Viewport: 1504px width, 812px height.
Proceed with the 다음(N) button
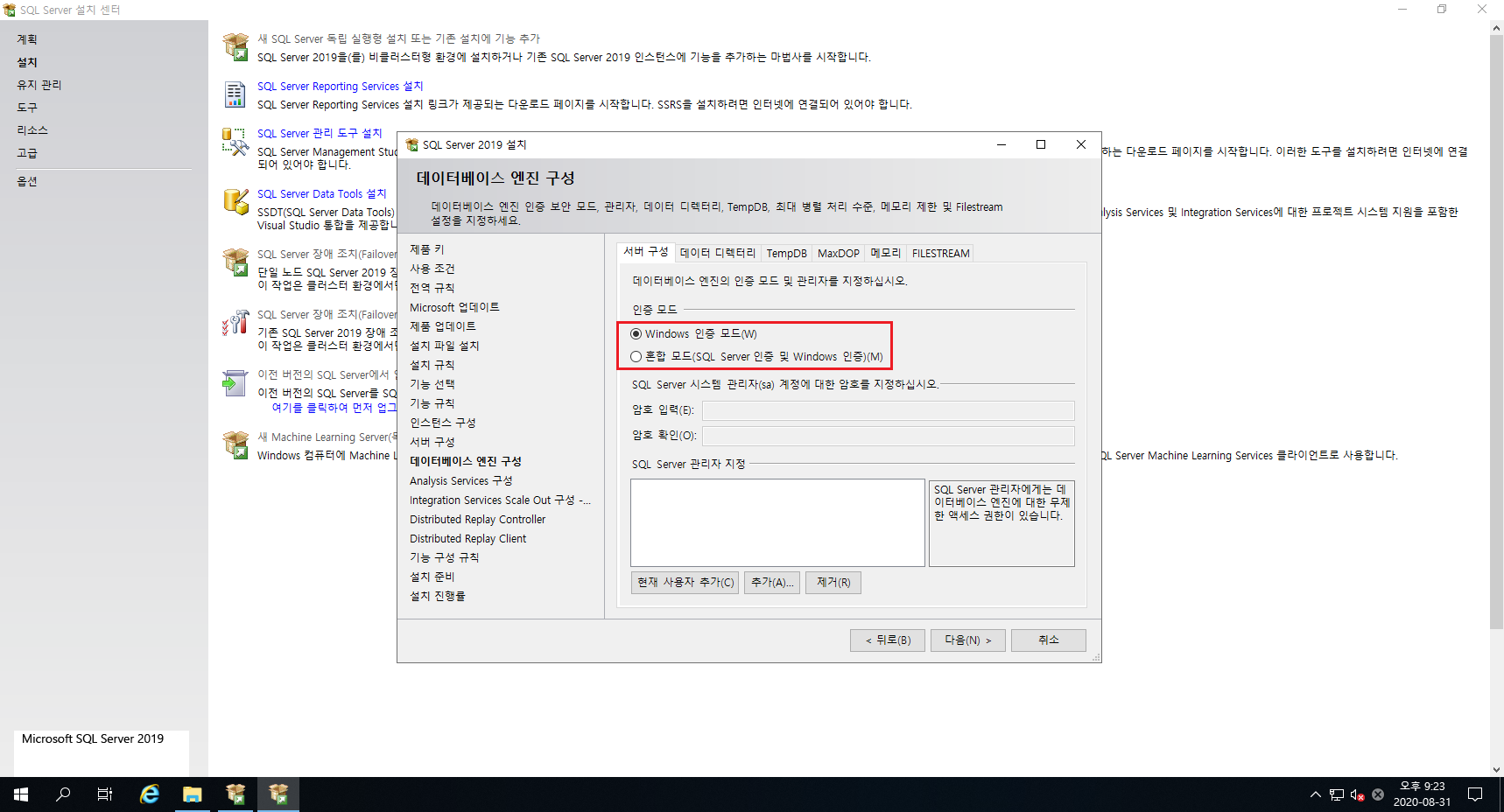pos(968,640)
